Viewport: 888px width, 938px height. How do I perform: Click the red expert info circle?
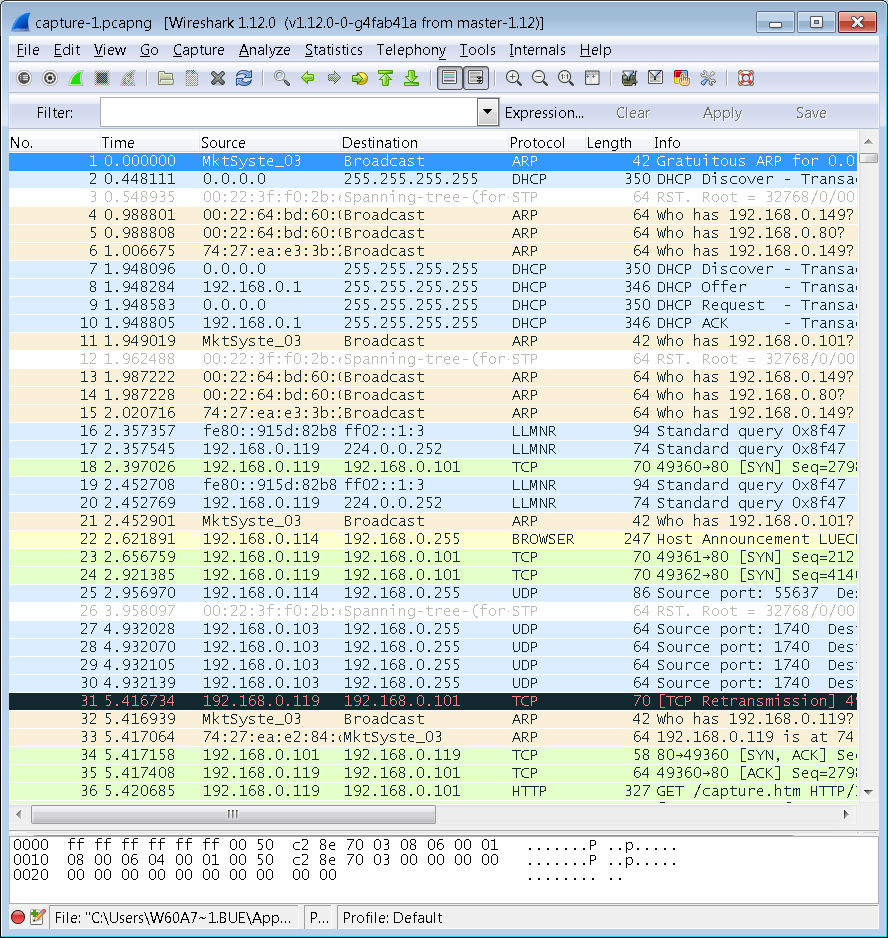click(18, 917)
